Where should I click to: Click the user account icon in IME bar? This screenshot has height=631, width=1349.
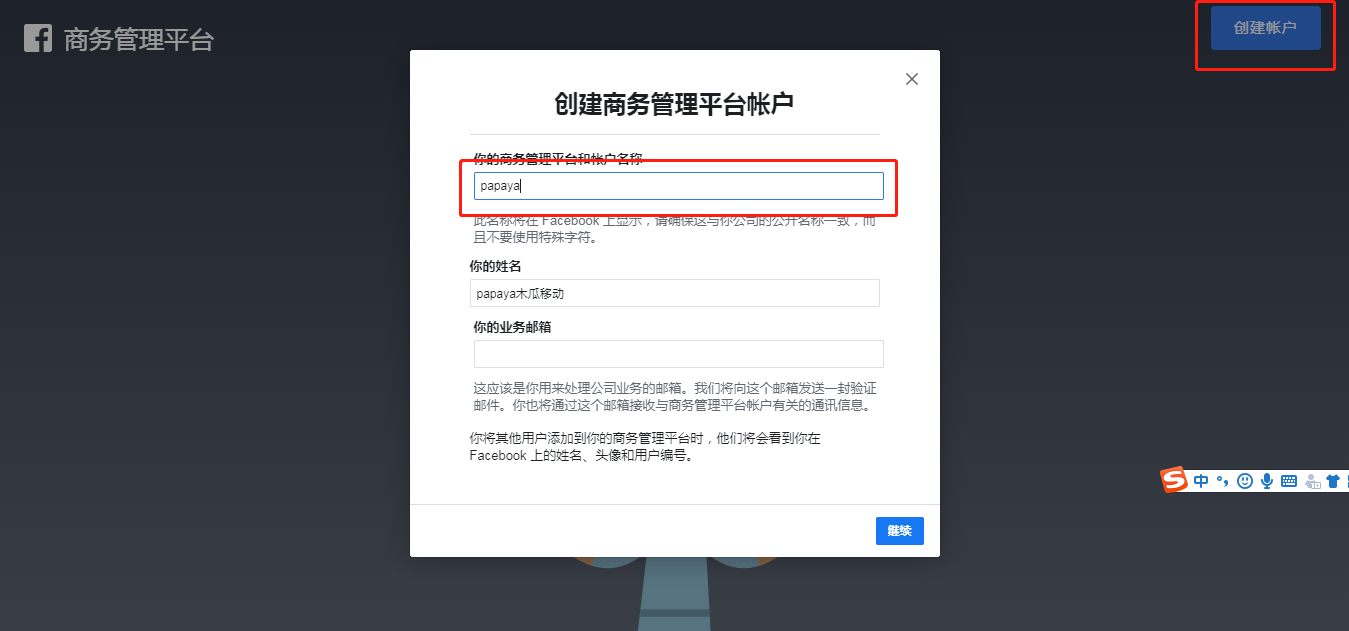pyautogui.click(x=1312, y=481)
